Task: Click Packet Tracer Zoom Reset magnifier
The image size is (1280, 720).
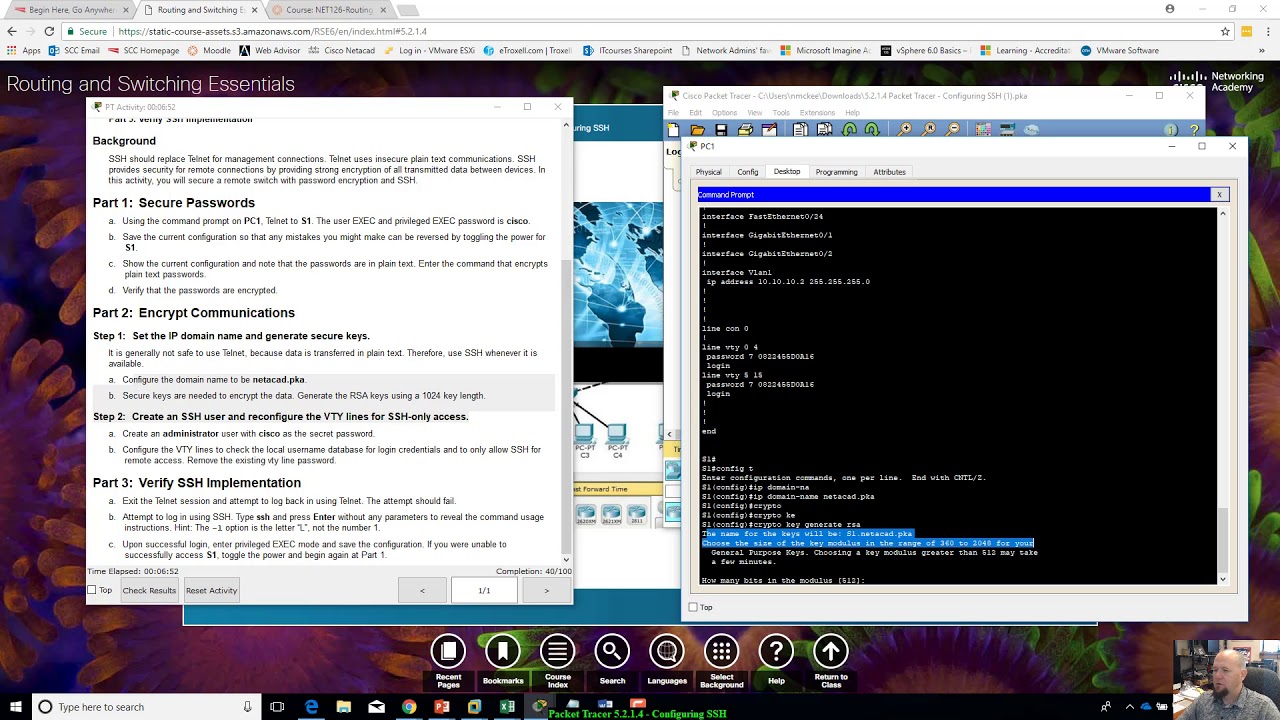Action: coord(929,130)
